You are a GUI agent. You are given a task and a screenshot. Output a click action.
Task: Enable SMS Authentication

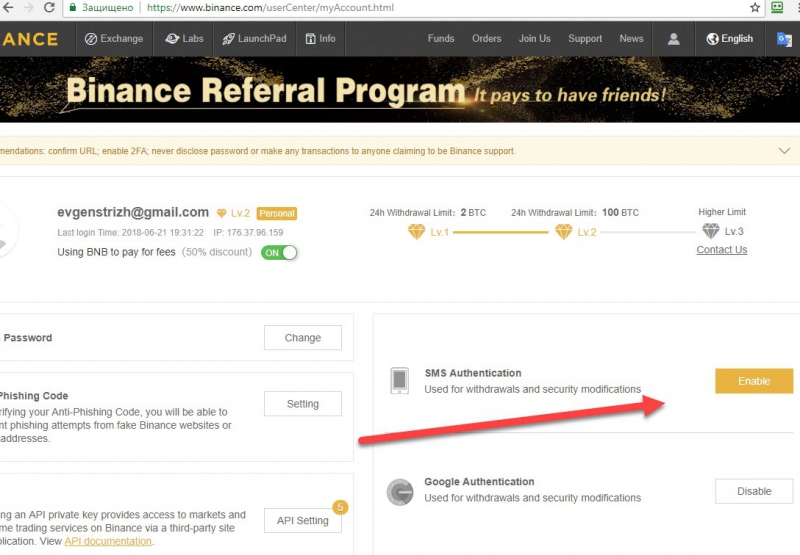click(754, 381)
